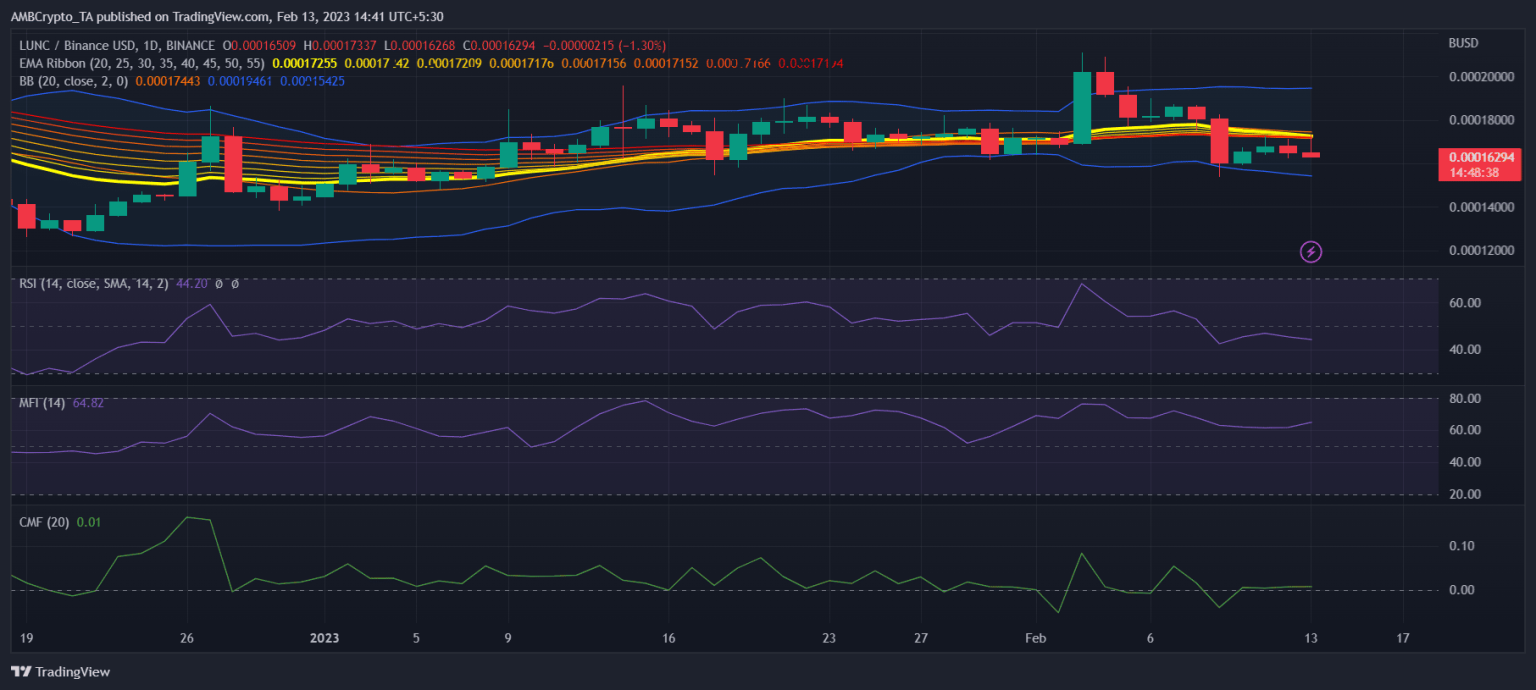
Task: Click the purple lightning bolt trading icon
Action: (1310, 251)
